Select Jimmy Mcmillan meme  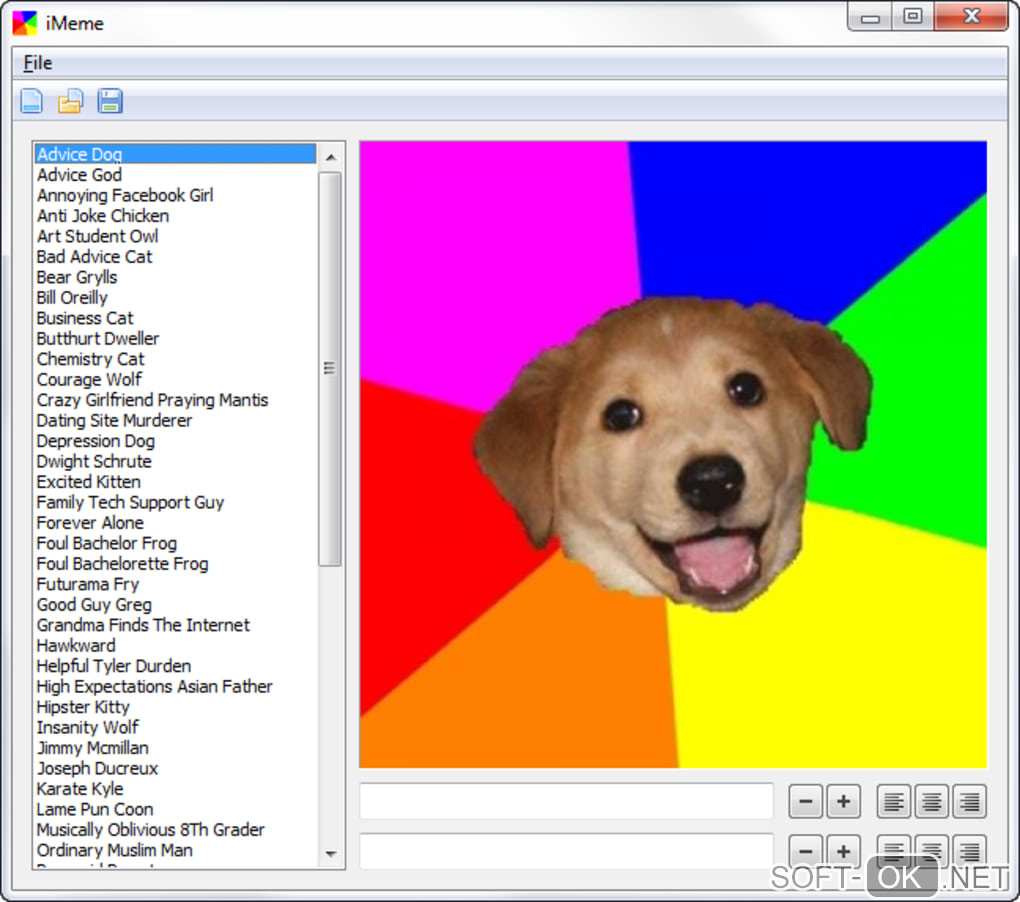(175, 749)
